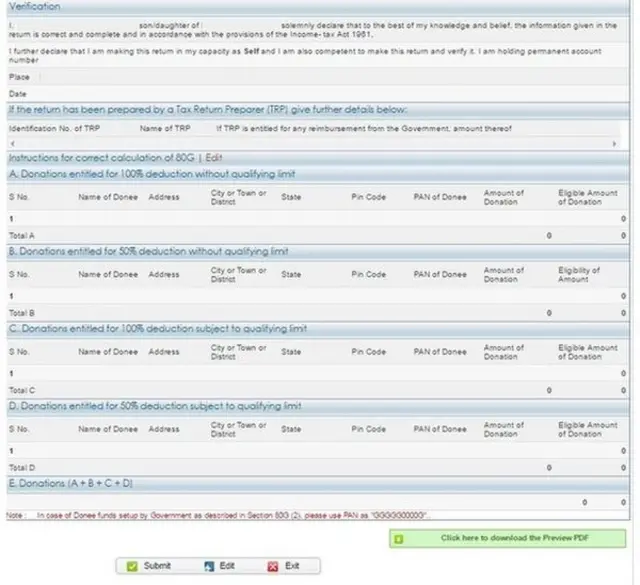Click 'Eligible Amount of Donation' column in section A
The height and width of the screenshot is (585, 640).
pos(588,197)
